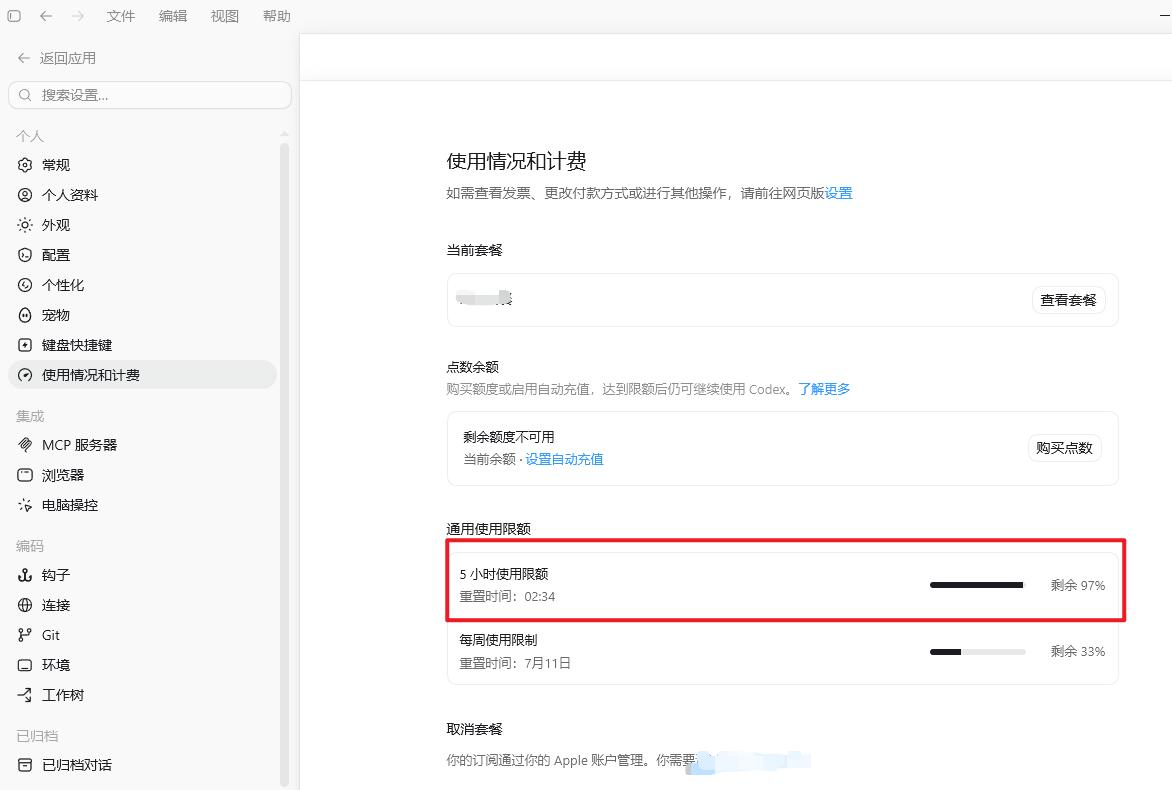Click the 每周使用限制 progress bar
The image size is (1172, 790).
tap(977, 652)
